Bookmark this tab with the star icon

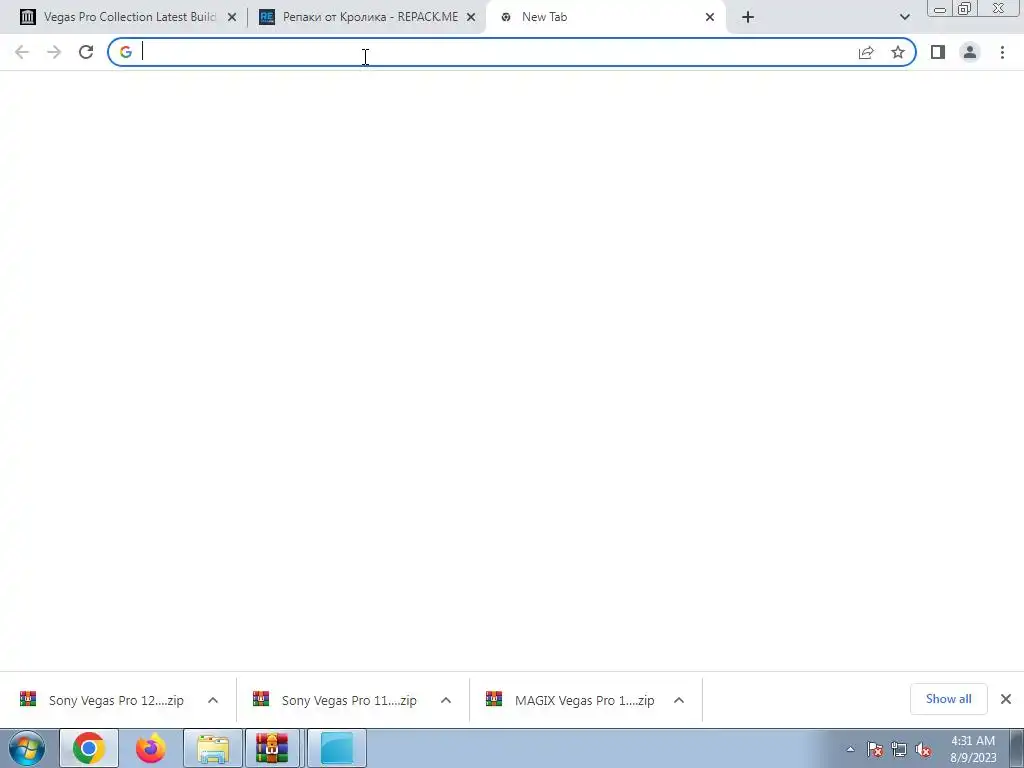(x=898, y=52)
